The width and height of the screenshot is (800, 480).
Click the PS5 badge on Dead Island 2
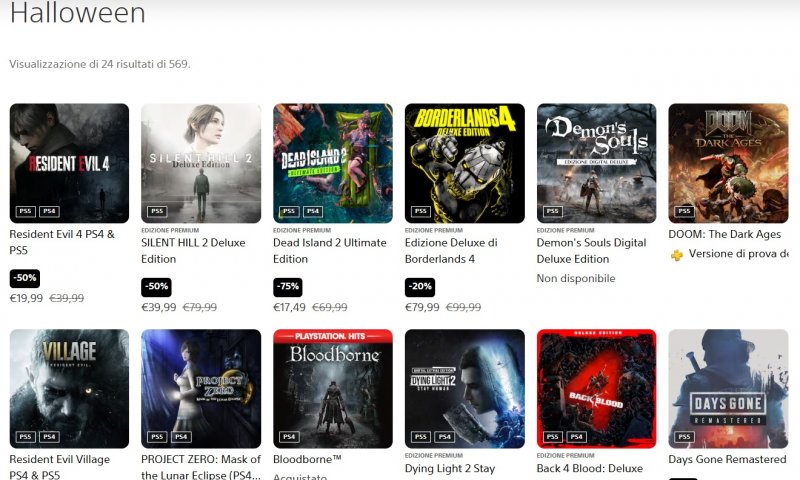pyautogui.click(x=289, y=211)
